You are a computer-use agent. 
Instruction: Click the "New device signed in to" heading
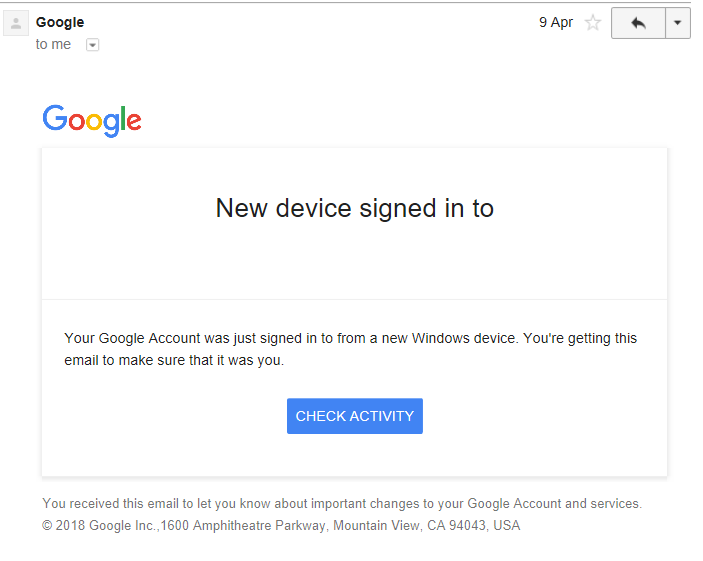[355, 209]
